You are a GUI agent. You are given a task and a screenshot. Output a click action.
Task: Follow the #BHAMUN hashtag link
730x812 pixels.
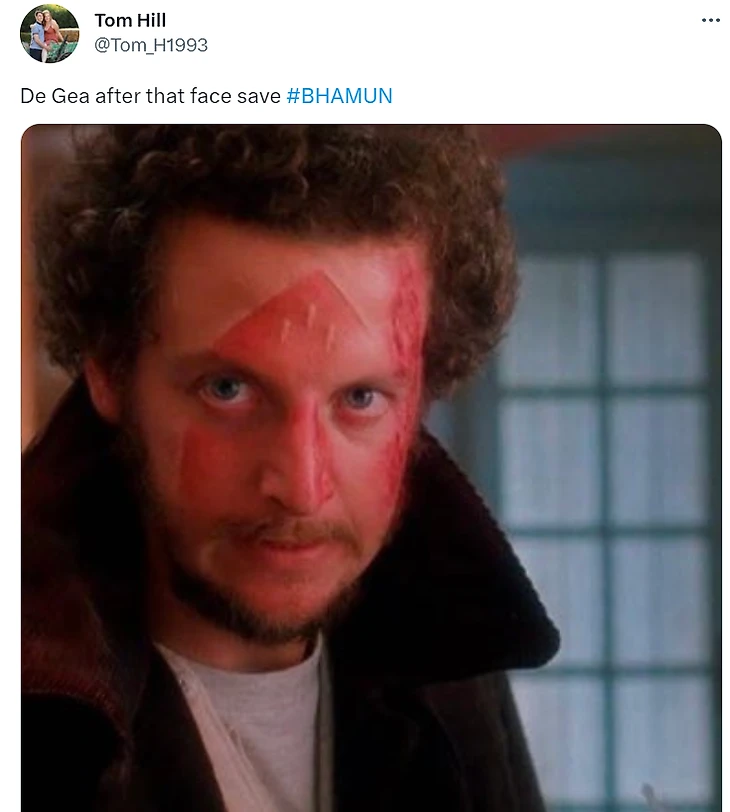[339, 96]
